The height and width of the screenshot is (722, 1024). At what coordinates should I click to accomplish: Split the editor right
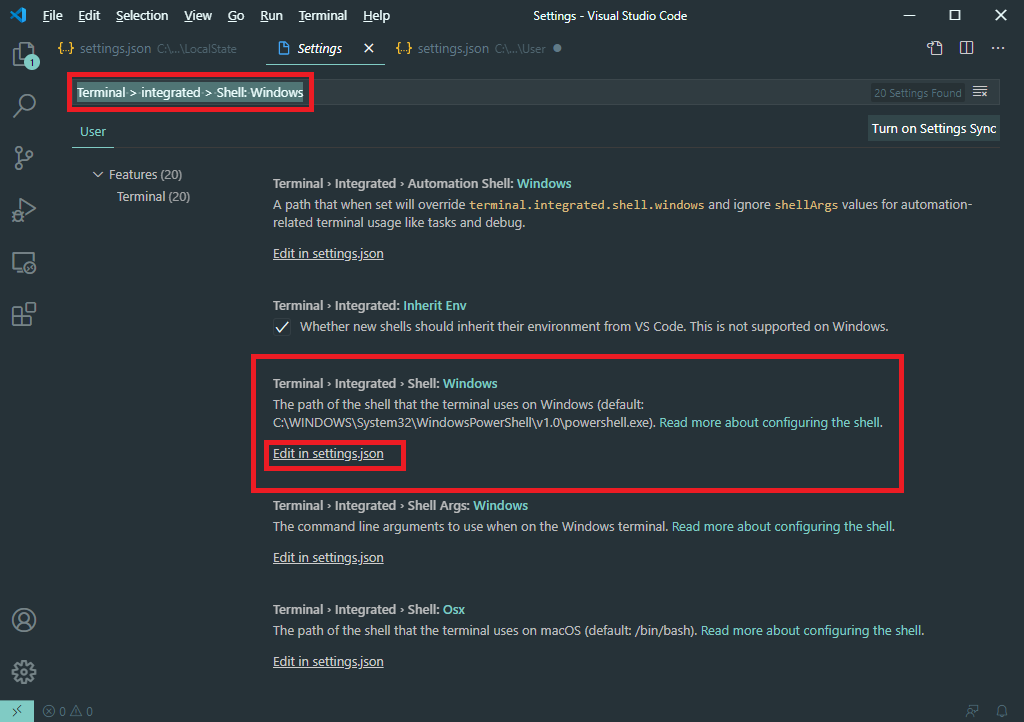(x=967, y=48)
